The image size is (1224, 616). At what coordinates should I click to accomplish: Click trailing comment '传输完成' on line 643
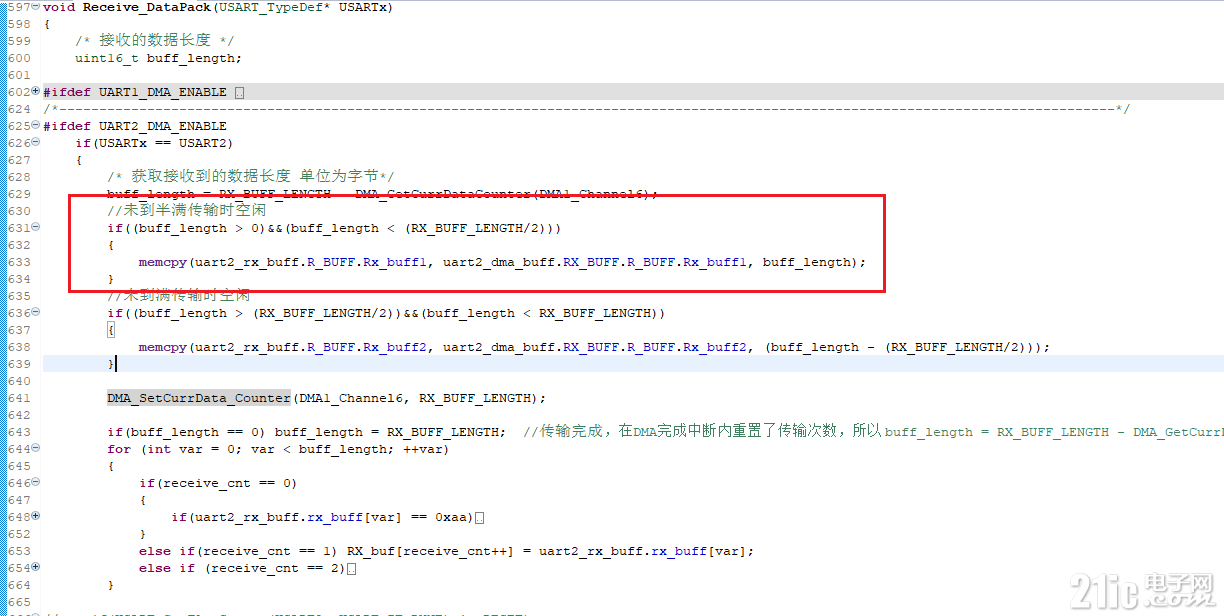coord(571,432)
